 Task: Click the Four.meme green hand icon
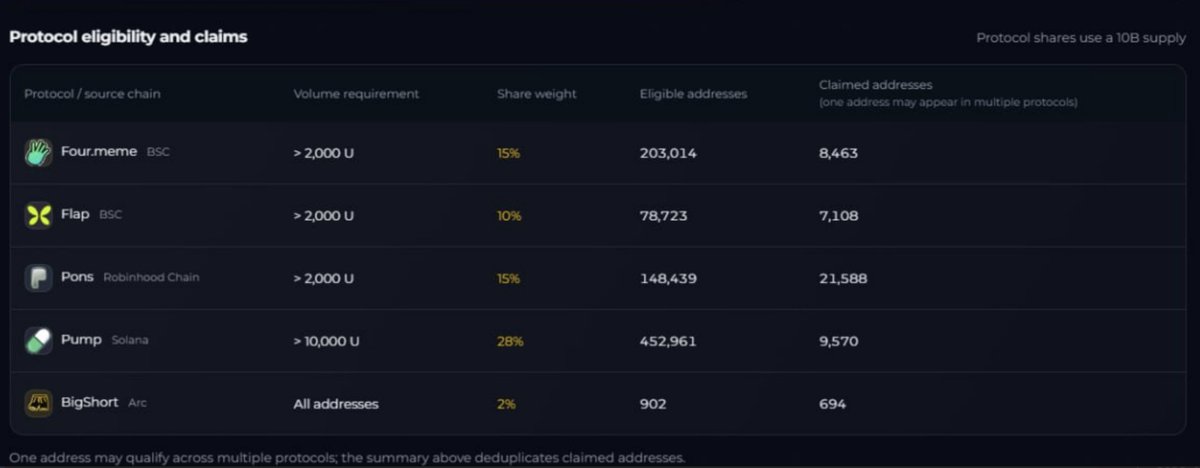38,153
